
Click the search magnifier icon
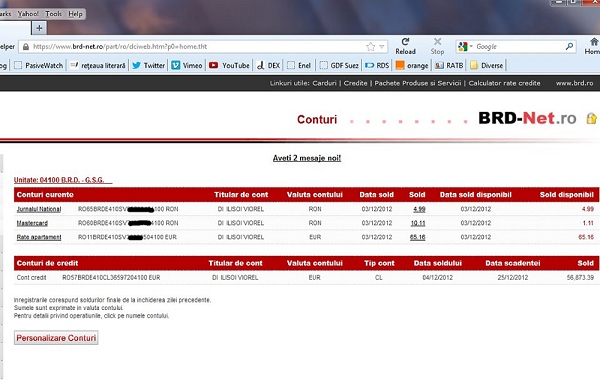569,47
